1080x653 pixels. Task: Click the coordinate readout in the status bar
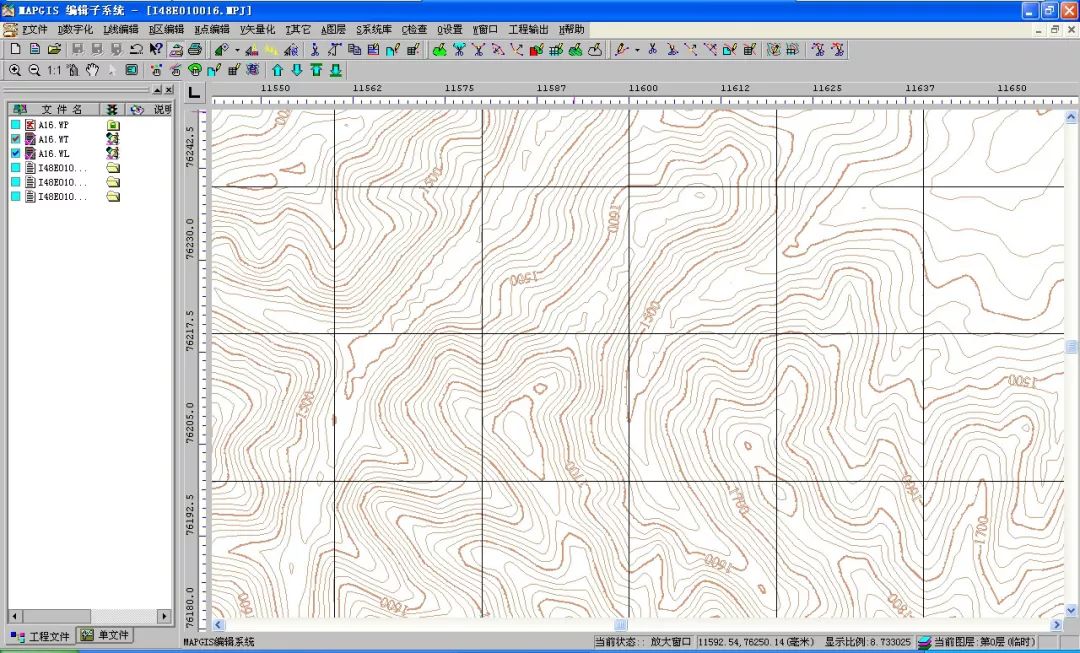pos(758,642)
